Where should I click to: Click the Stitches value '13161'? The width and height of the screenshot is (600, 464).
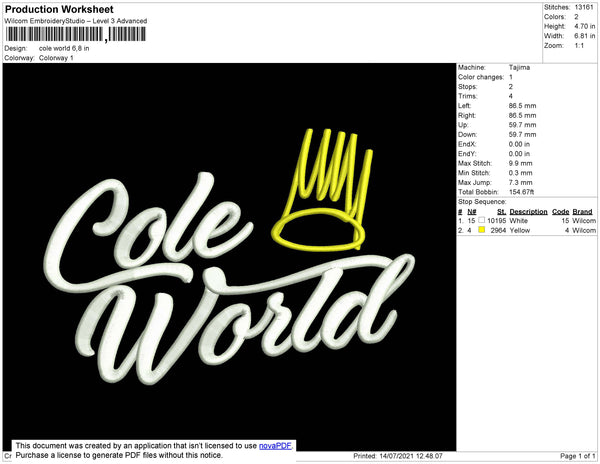[584, 7]
